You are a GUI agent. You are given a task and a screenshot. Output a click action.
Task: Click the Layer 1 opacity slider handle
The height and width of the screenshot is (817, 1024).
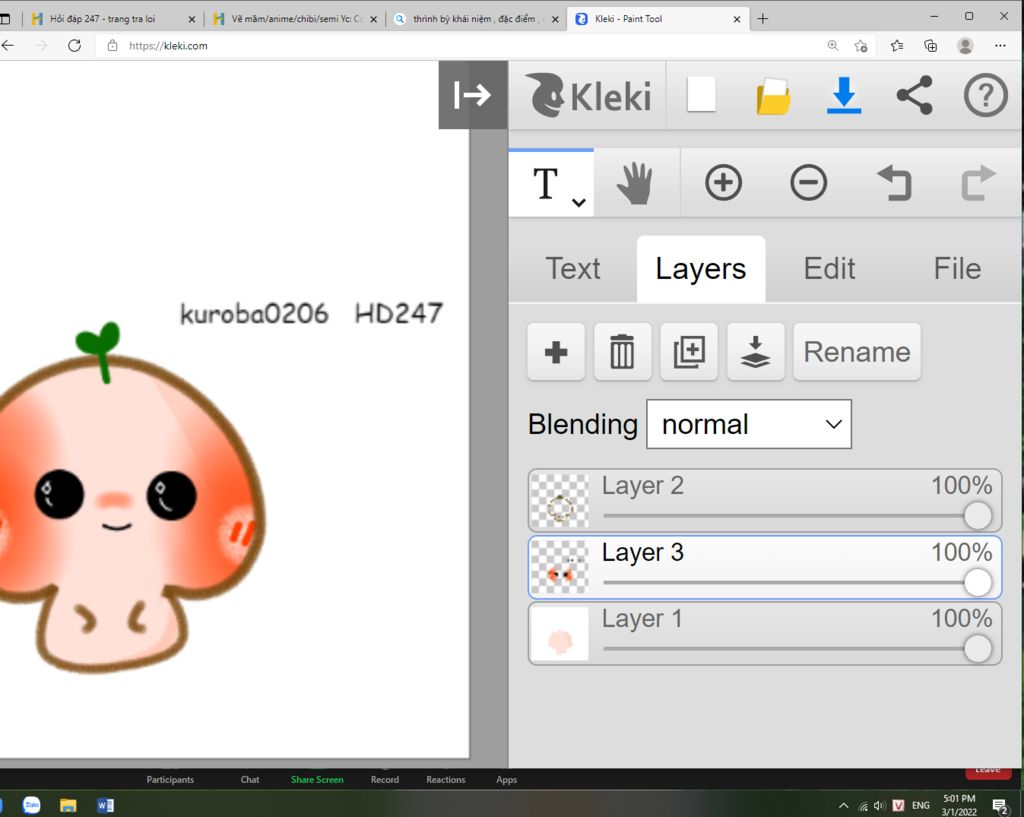point(978,649)
